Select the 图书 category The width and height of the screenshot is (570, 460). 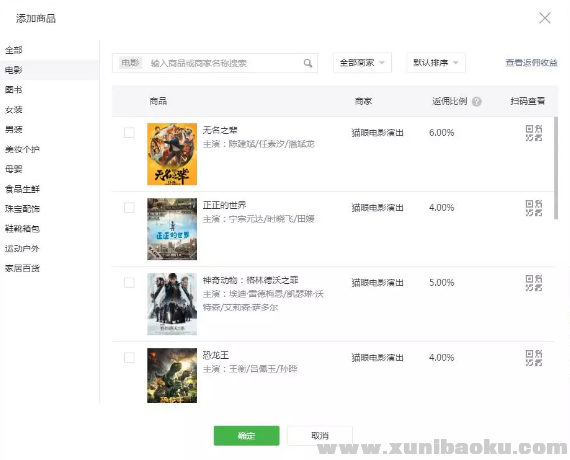(14, 90)
